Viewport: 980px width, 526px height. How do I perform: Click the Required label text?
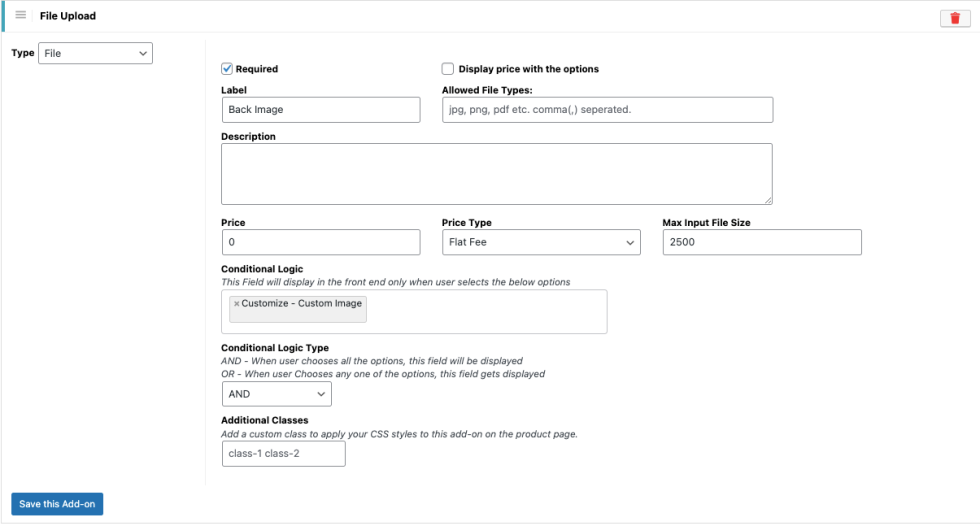click(x=257, y=69)
